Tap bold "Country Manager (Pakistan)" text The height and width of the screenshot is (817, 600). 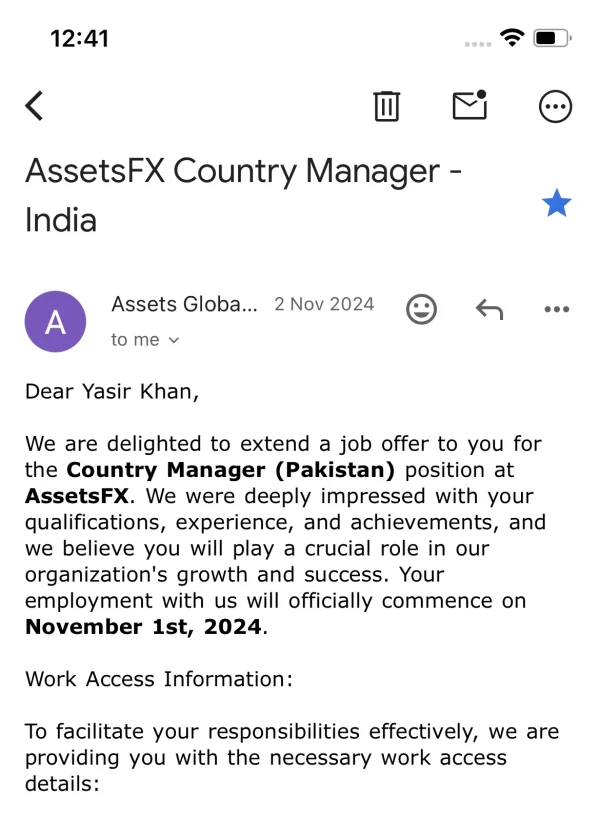pyautogui.click(x=231, y=469)
